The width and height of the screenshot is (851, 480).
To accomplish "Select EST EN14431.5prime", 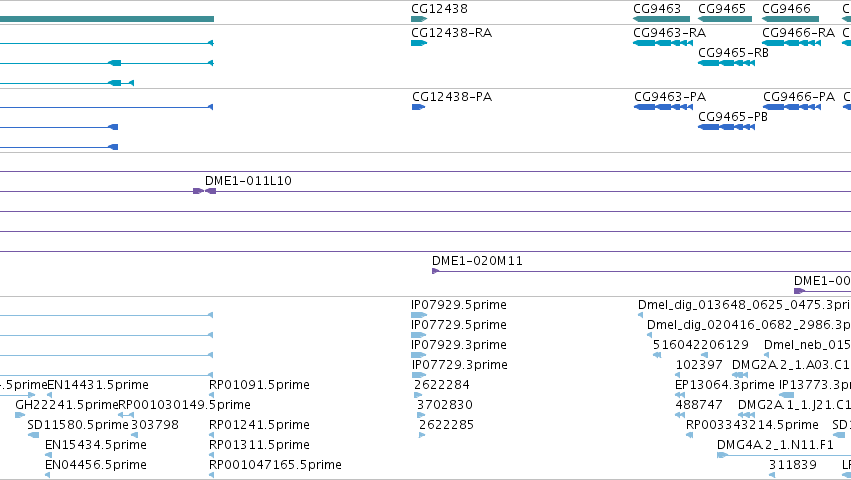I will click(x=49, y=395).
